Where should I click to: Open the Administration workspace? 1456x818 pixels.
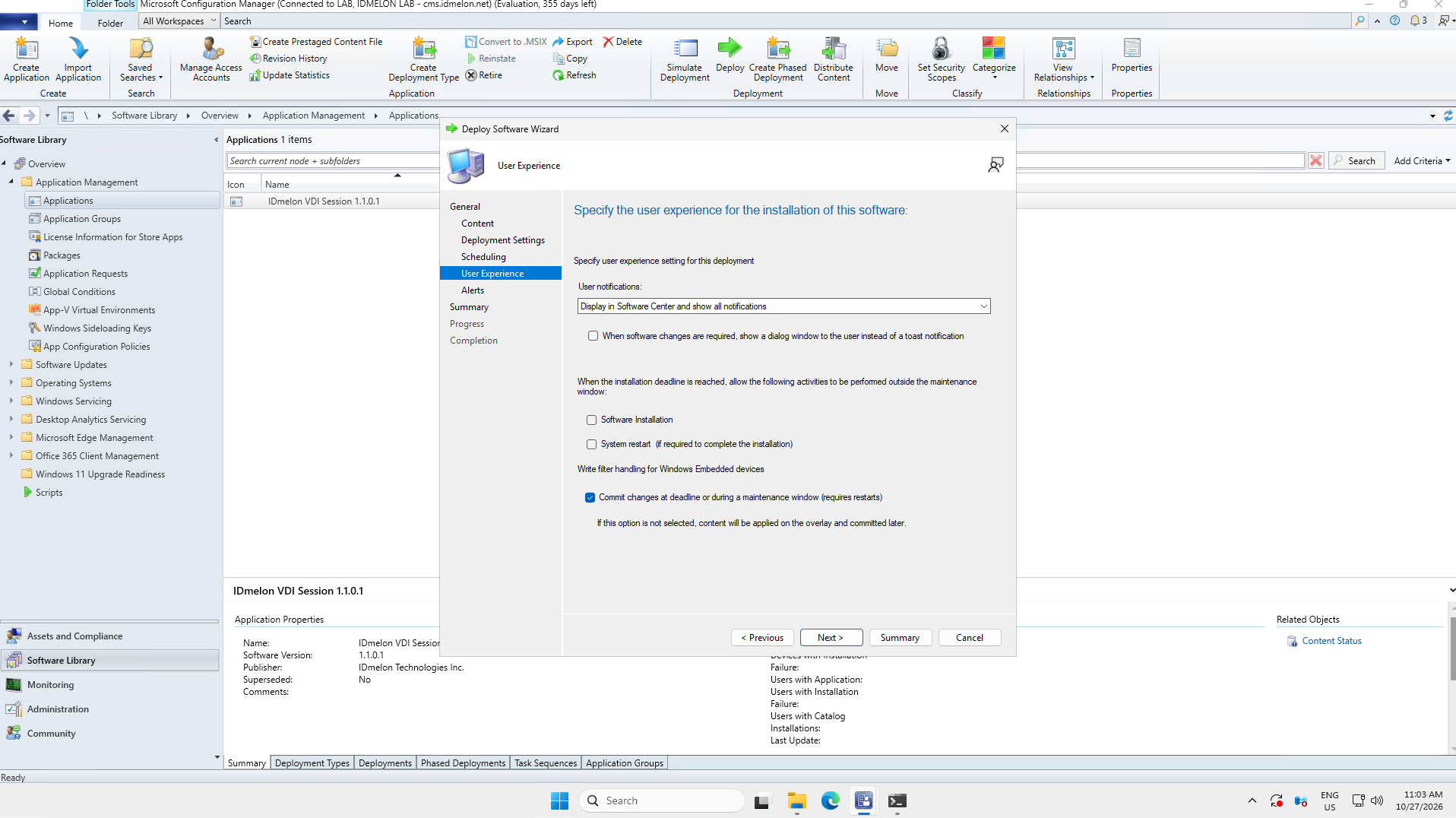[110, 709]
